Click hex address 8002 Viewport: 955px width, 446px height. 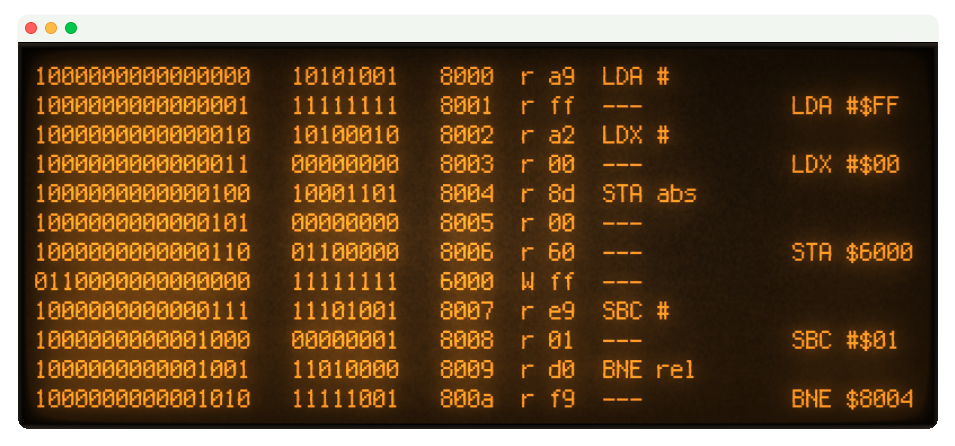467,135
